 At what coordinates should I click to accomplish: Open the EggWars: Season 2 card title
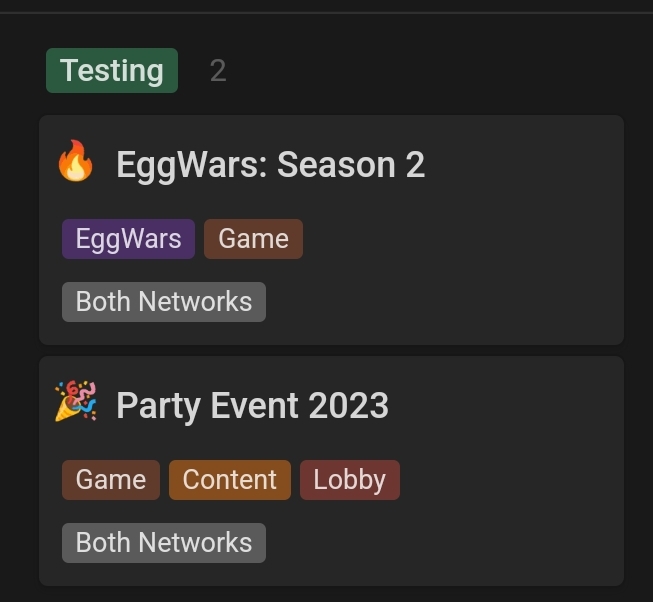click(x=270, y=165)
